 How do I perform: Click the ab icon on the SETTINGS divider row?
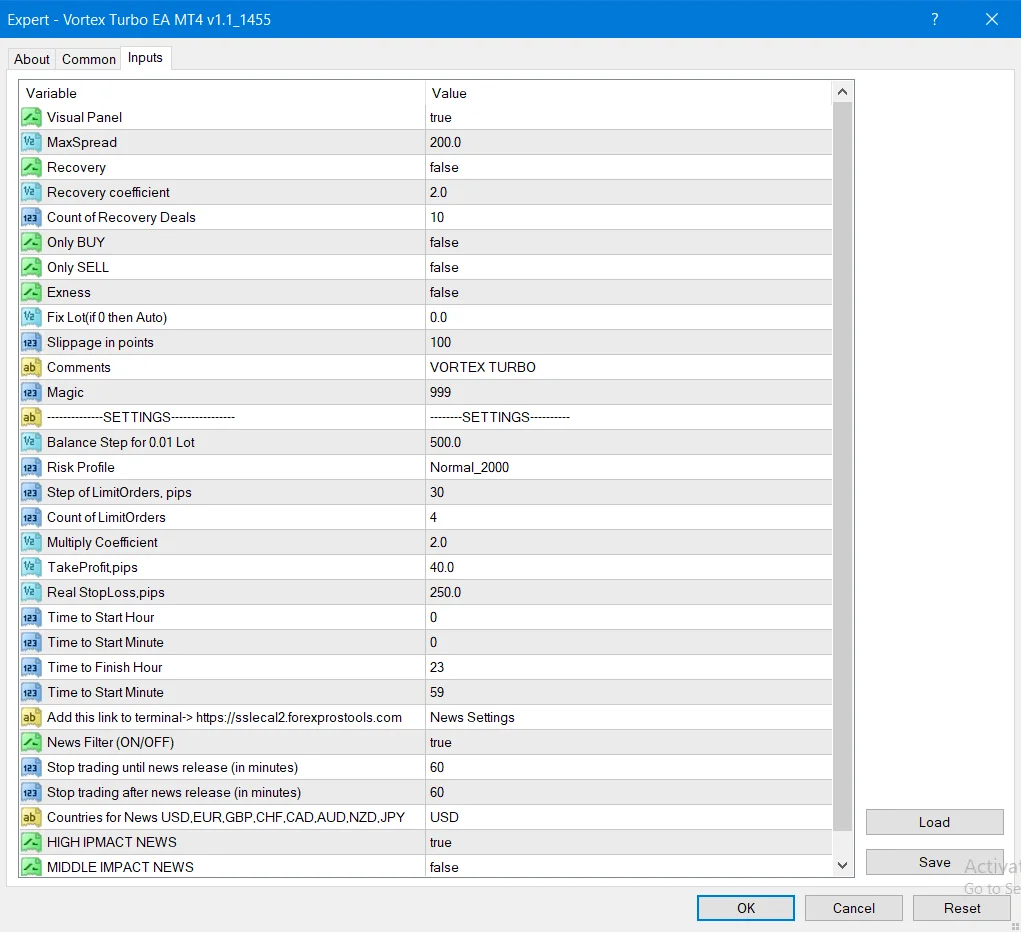pos(31,417)
